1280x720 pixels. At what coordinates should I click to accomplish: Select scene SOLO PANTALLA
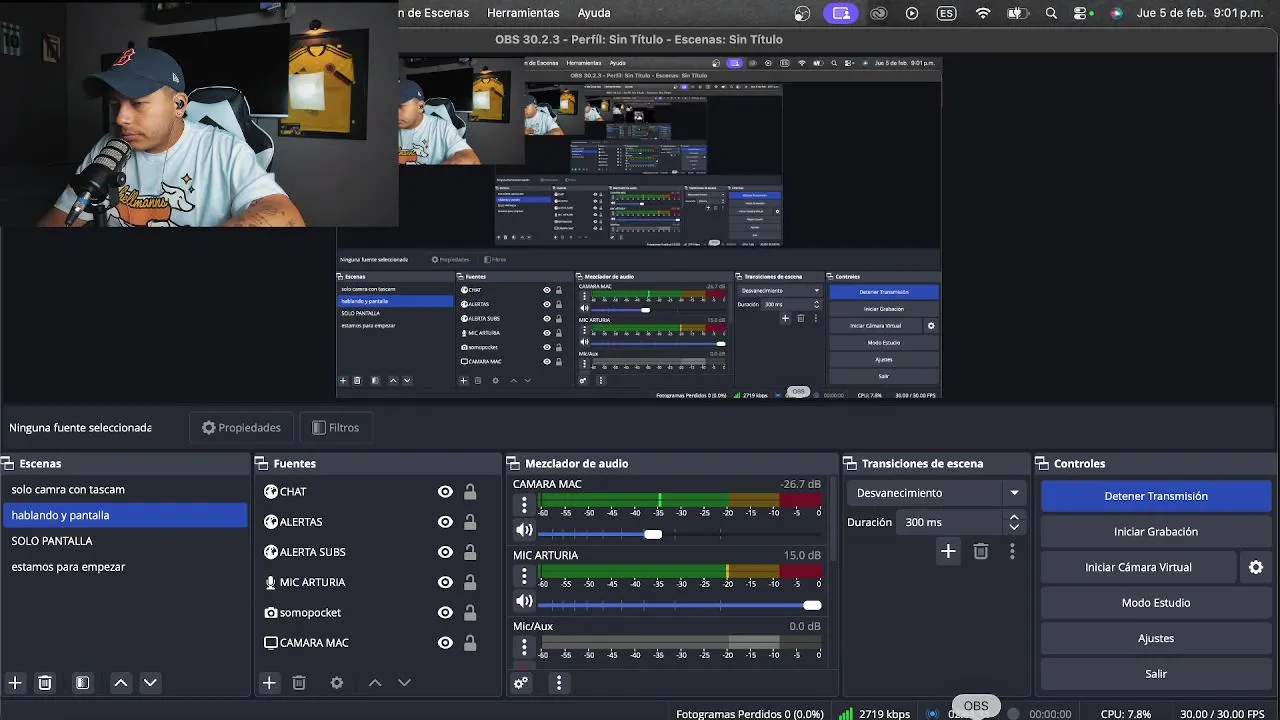tap(124, 541)
